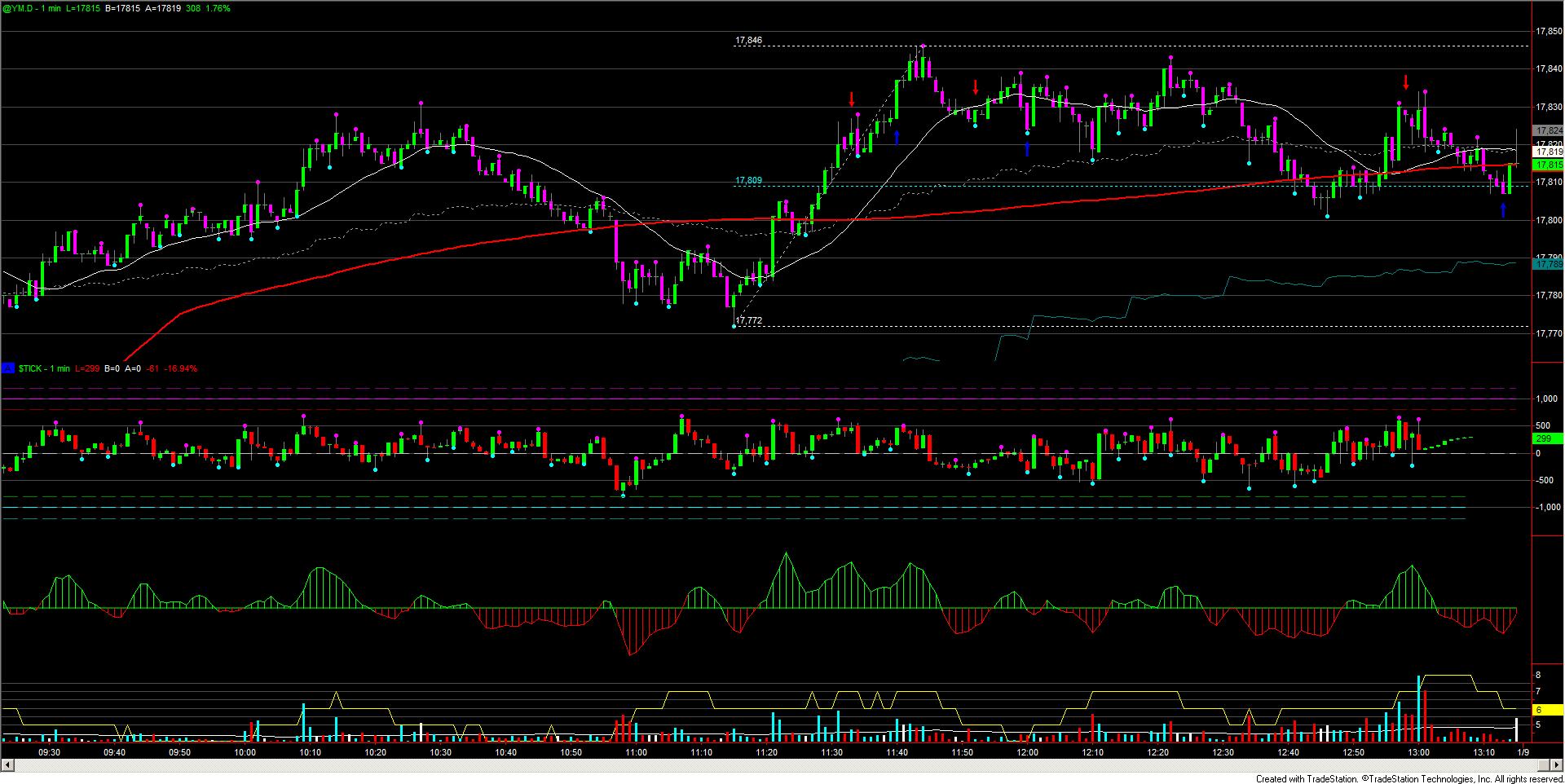Screen dimensions: 1565x784
Task: Click the green 17,815 last price tag
Action: (1548, 165)
